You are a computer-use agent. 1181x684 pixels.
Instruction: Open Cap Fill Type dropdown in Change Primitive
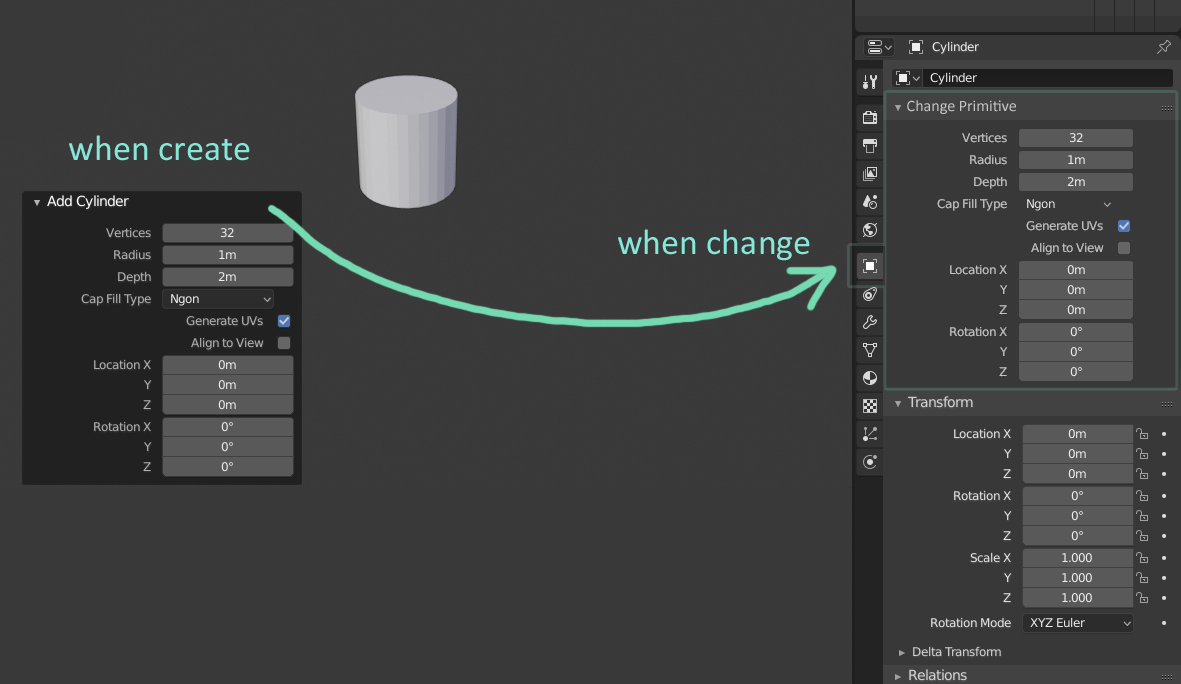[1068, 204]
